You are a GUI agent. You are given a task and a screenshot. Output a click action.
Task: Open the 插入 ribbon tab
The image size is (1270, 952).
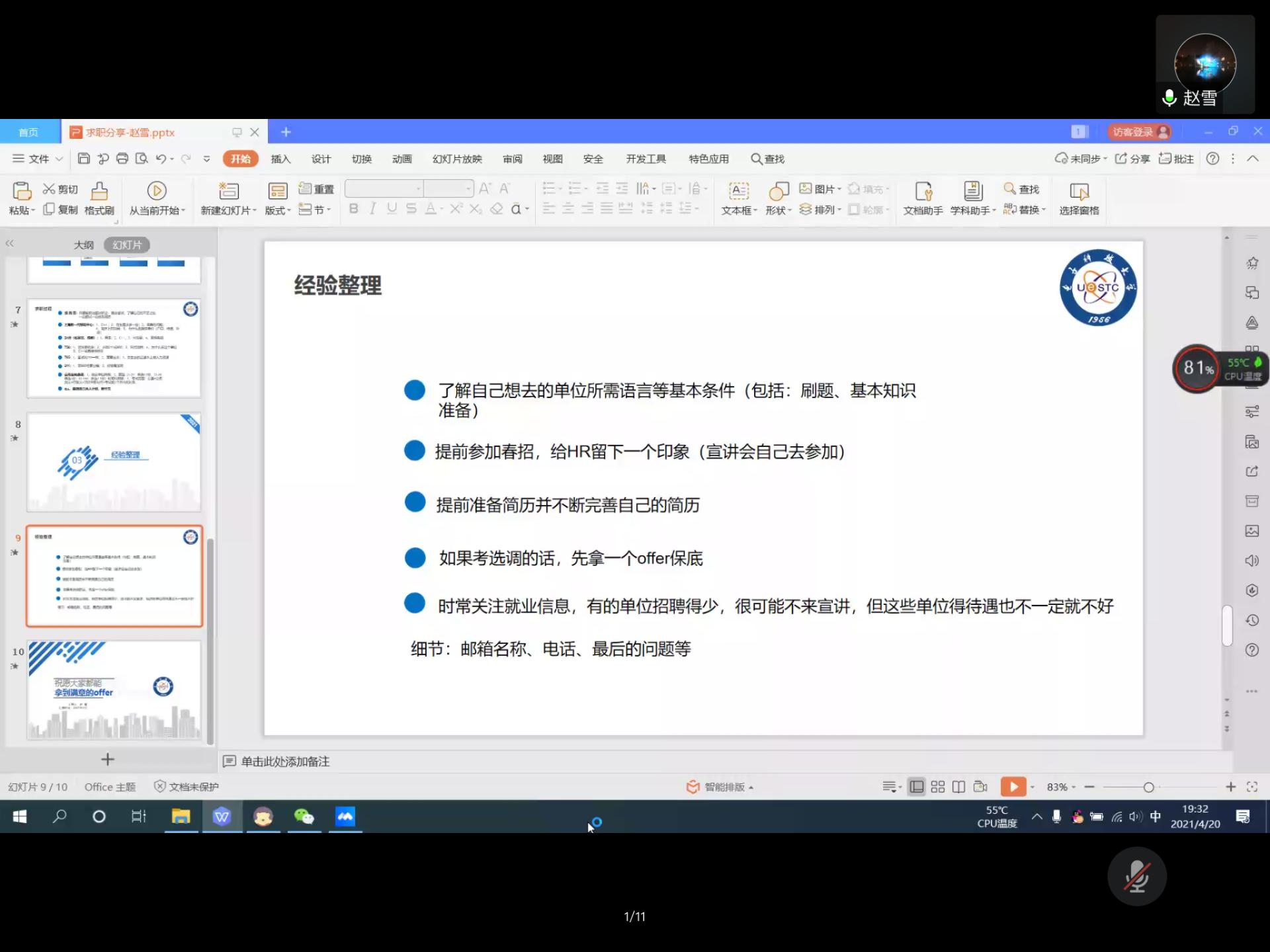(280, 159)
